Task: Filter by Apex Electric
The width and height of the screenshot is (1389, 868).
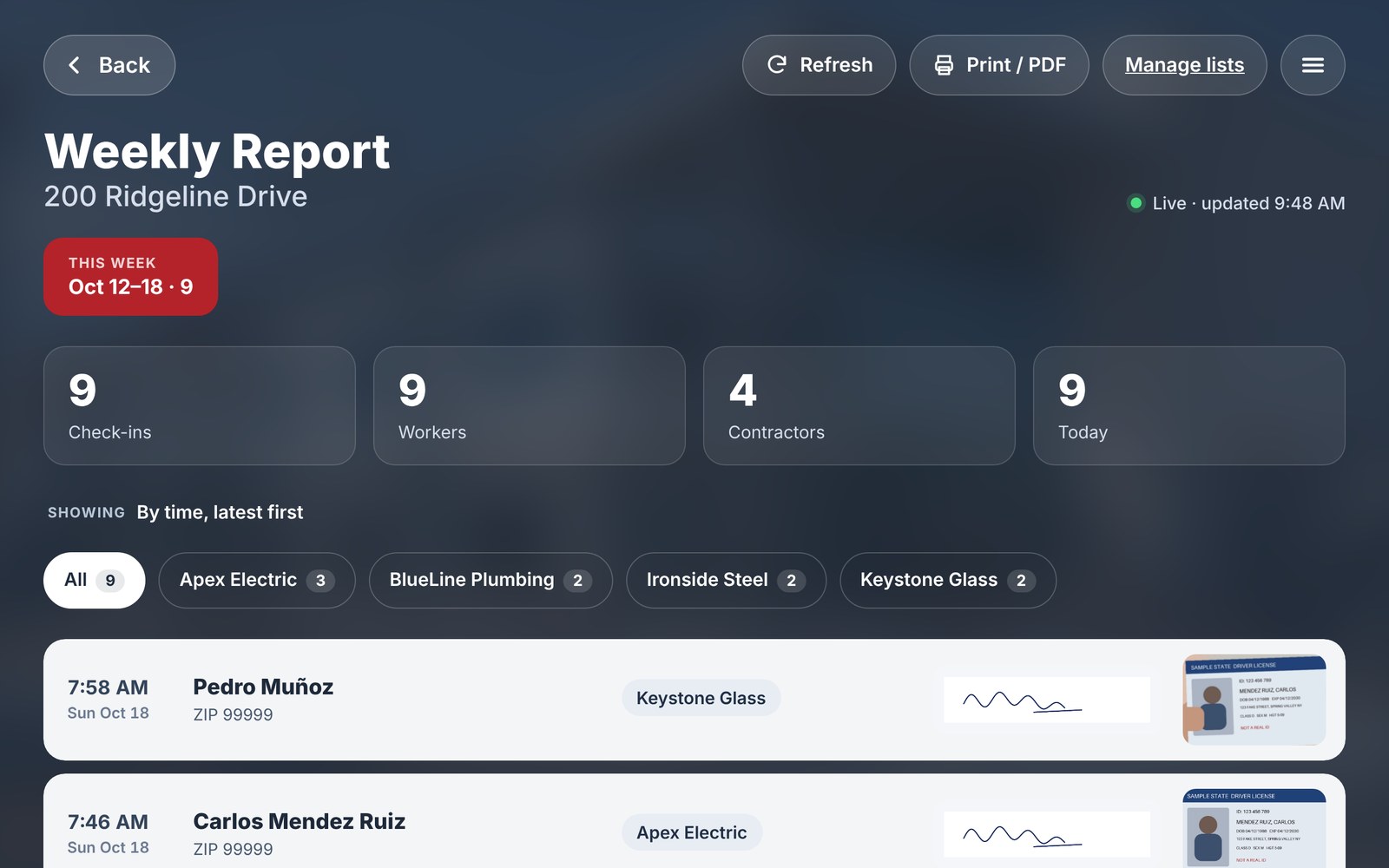Action: click(x=257, y=580)
